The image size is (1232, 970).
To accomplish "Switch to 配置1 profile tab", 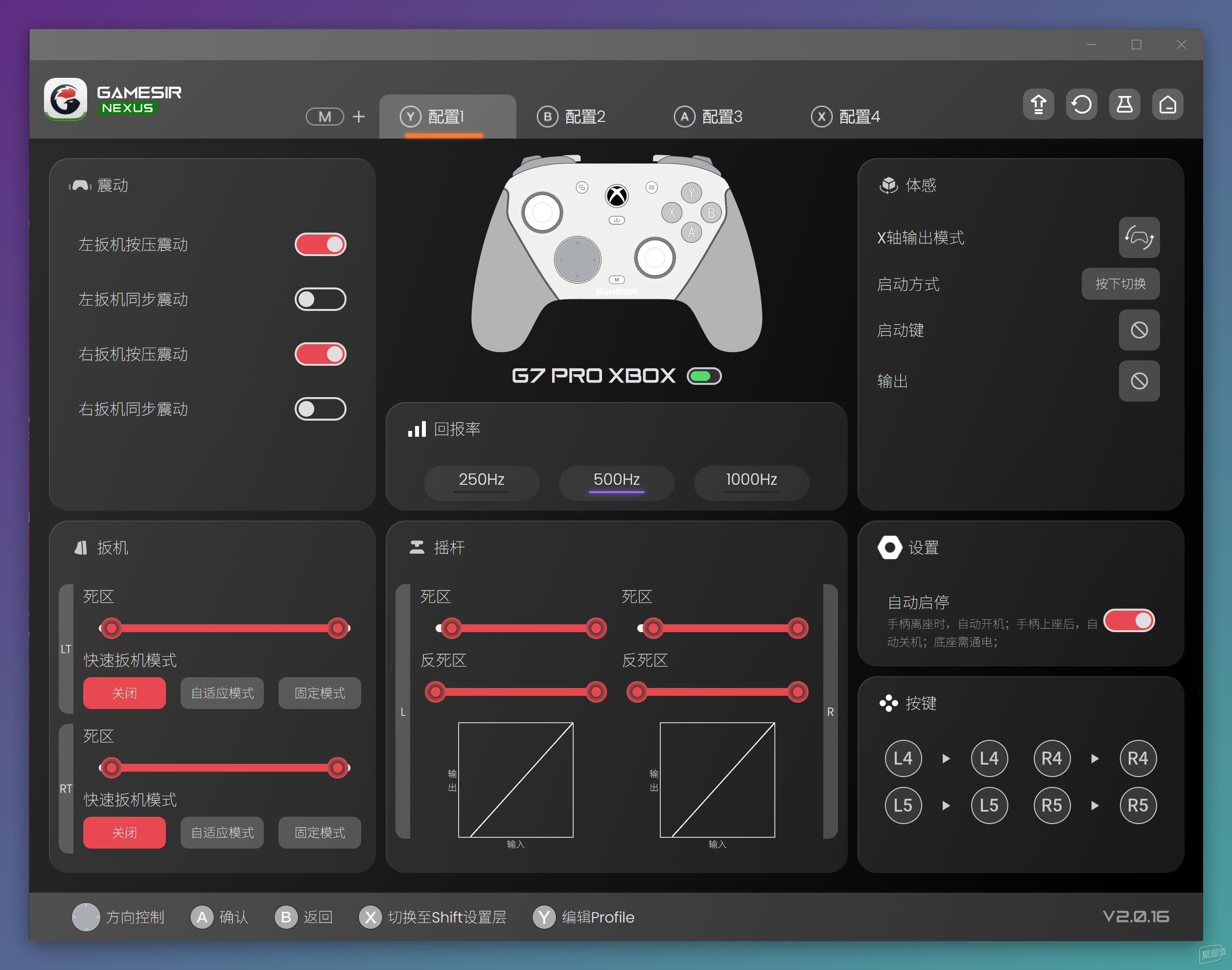I will pos(447,117).
